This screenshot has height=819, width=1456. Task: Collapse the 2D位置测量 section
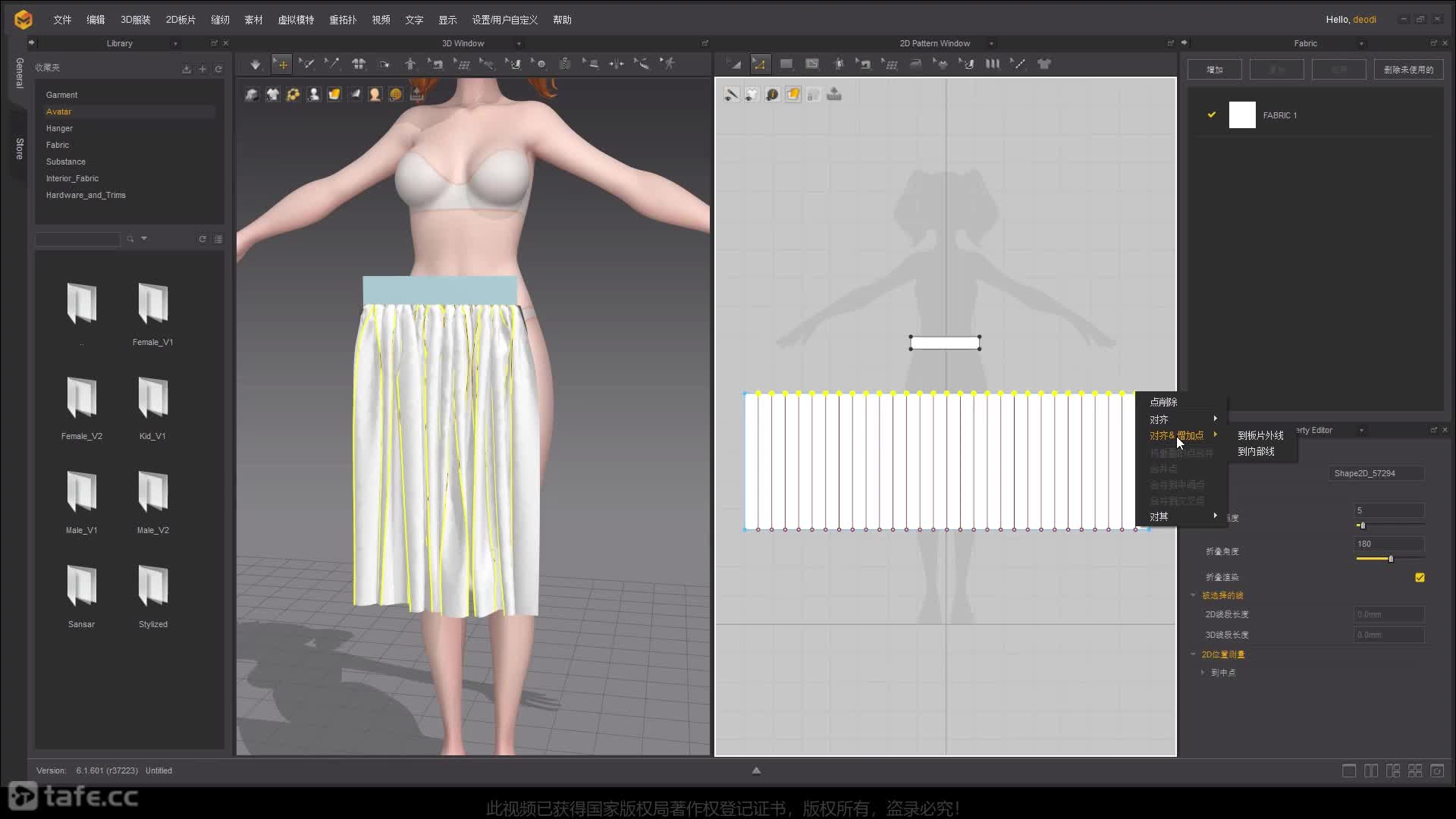coord(1194,654)
